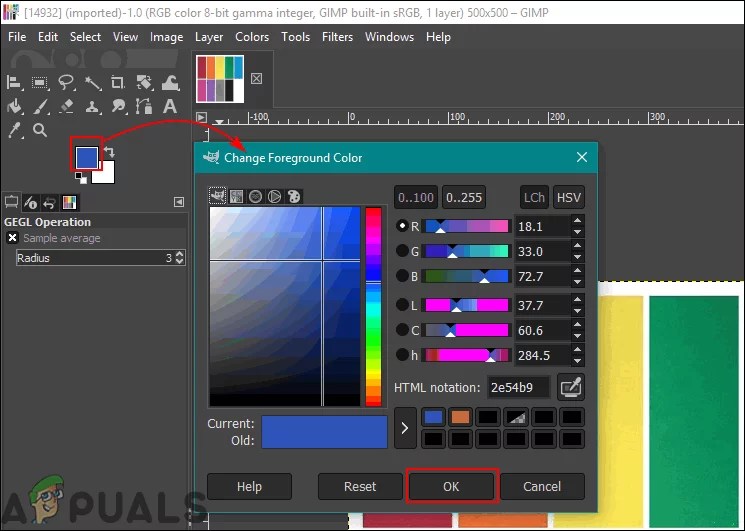Viewport: 745px width, 531px height.
Task: Select the G channel radio button
Action: click(402, 251)
